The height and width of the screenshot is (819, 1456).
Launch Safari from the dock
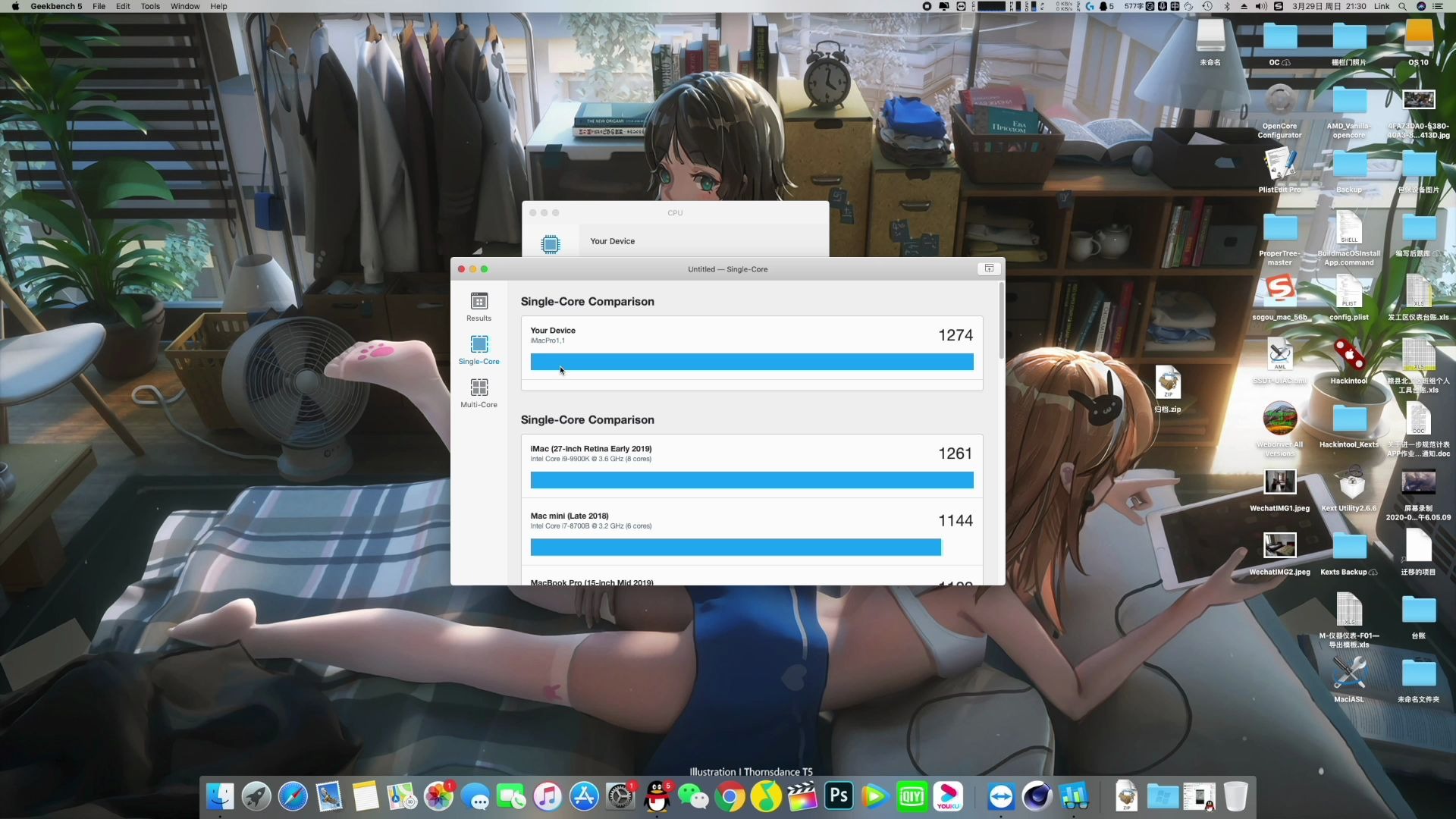293,796
